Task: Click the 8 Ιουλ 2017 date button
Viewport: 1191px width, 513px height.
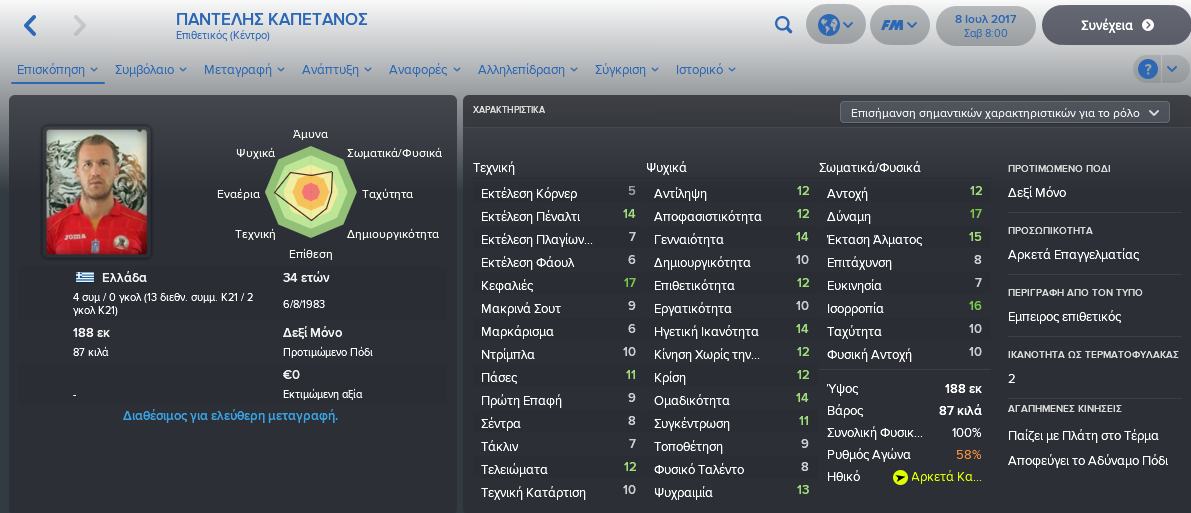Action: pos(986,25)
